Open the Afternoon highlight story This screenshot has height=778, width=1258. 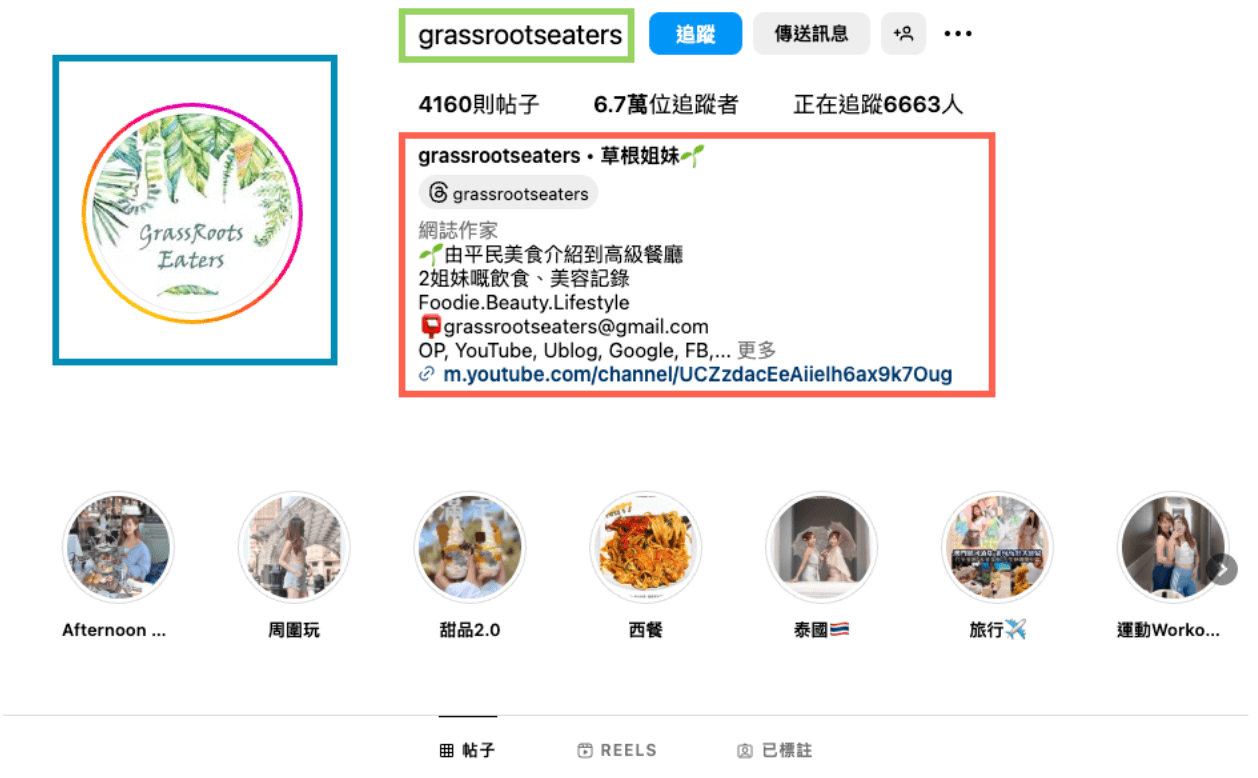118,547
